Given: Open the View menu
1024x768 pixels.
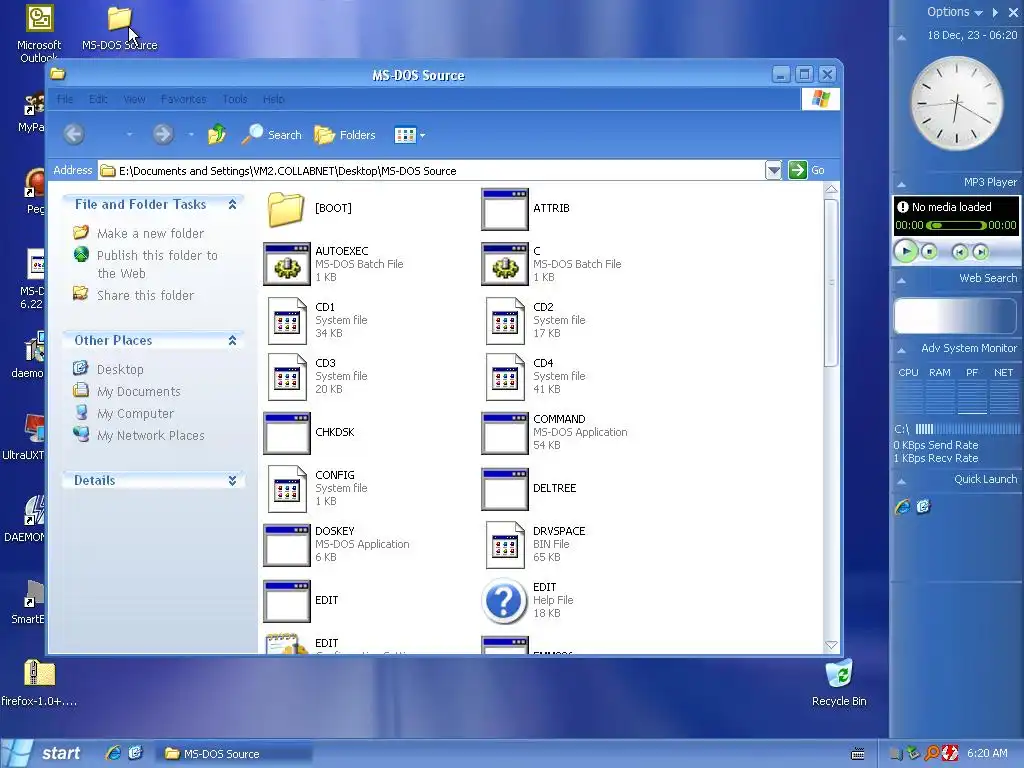Looking at the screenshot, I should (135, 99).
